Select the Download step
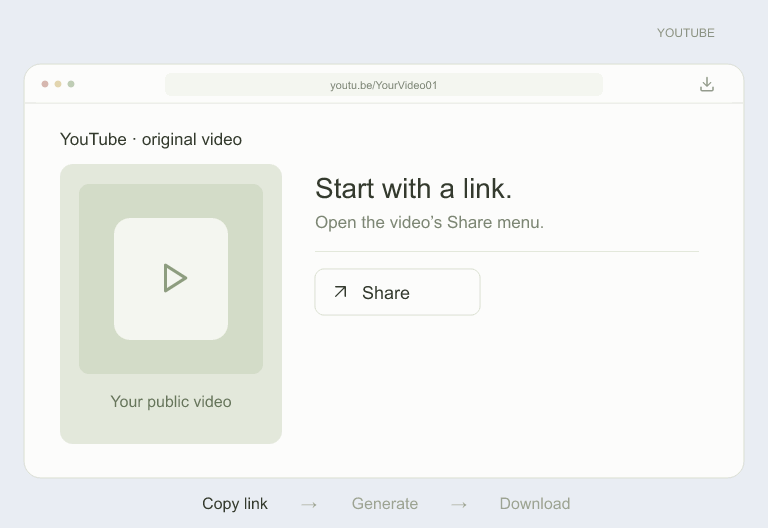This screenshot has height=528, width=768. (535, 504)
